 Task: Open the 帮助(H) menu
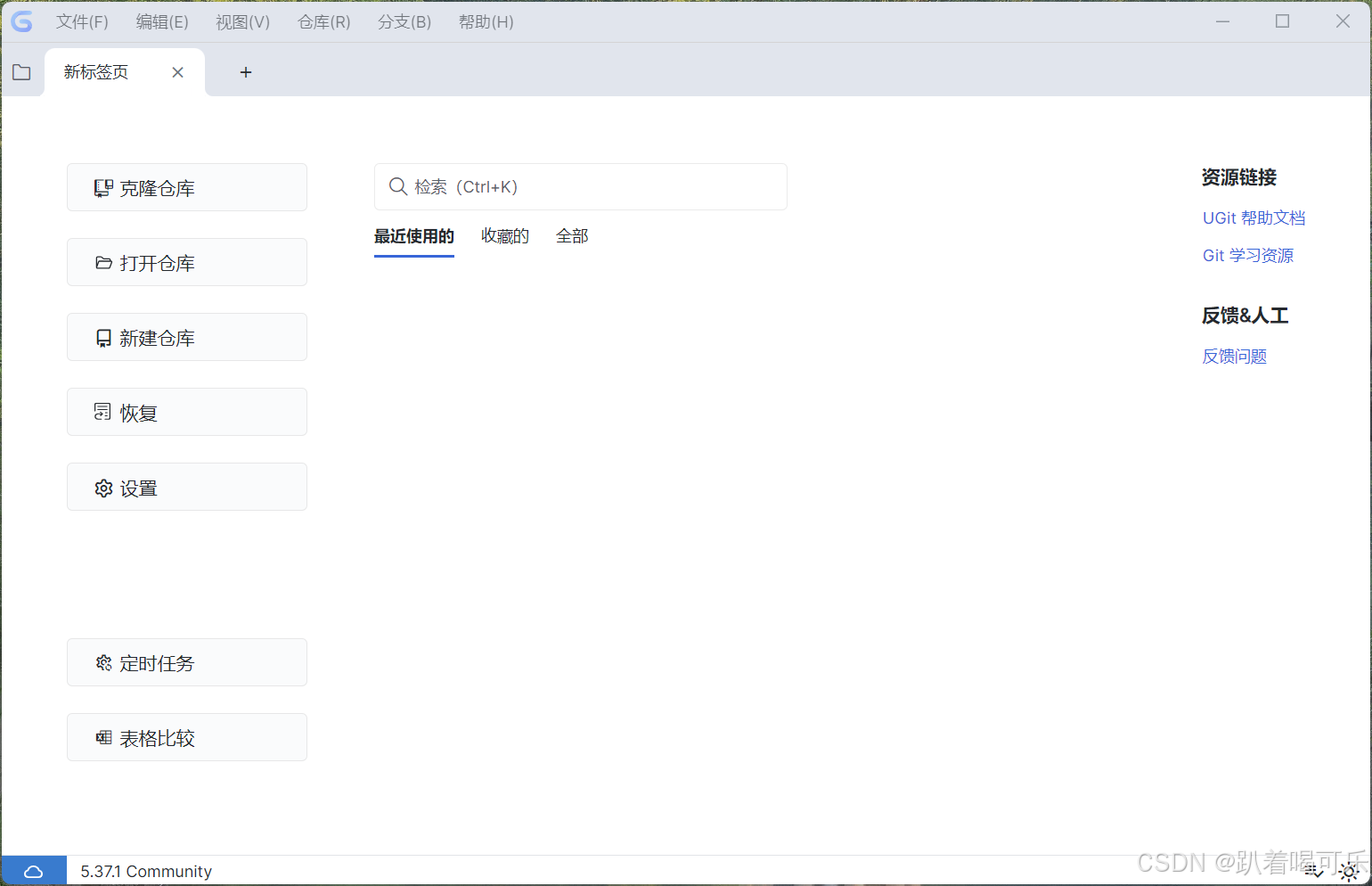pos(486,21)
